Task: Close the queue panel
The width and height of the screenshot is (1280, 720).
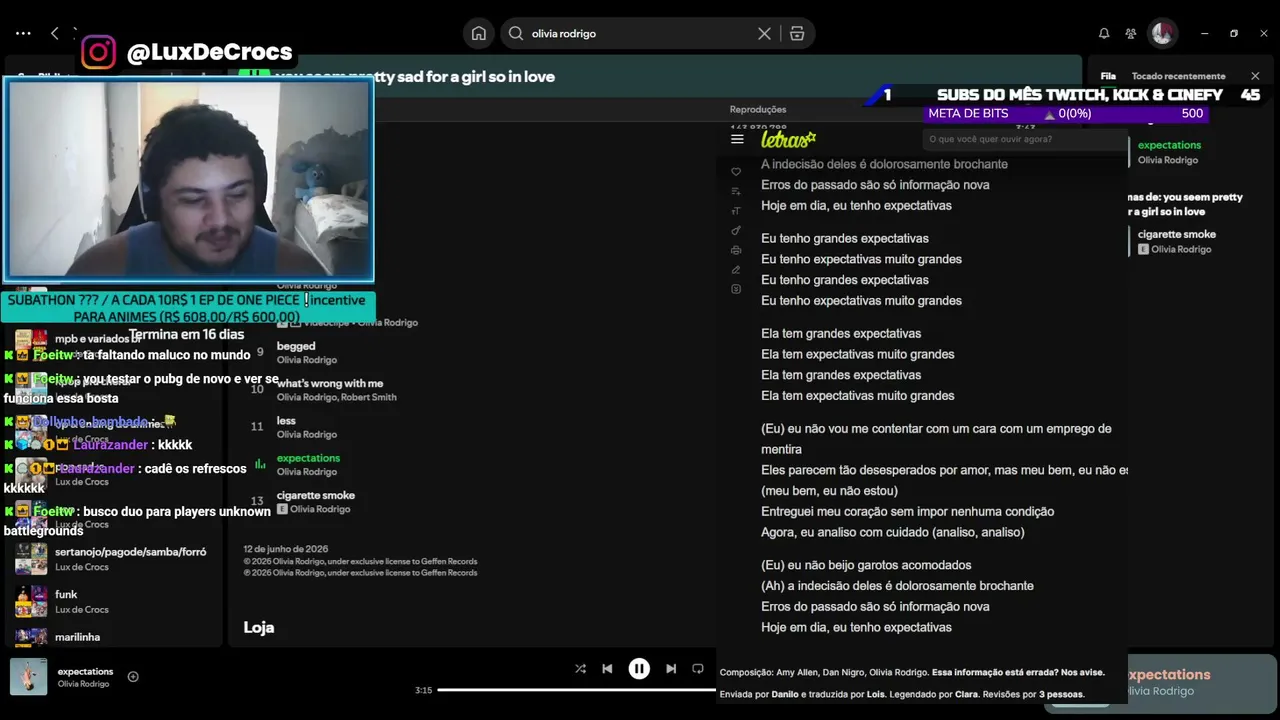Action: (1255, 76)
